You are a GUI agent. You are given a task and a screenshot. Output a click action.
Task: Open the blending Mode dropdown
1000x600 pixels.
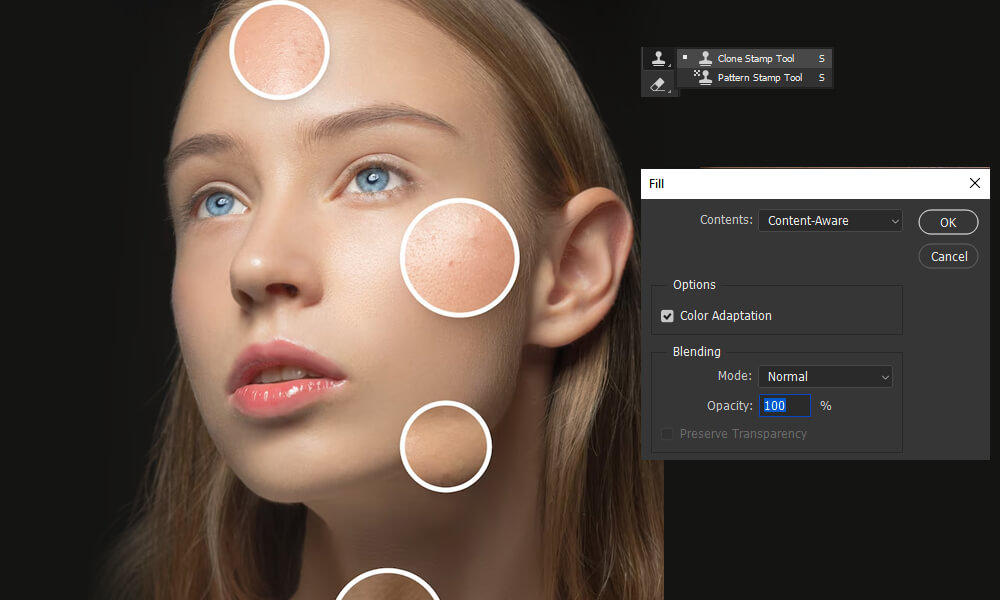point(825,376)
